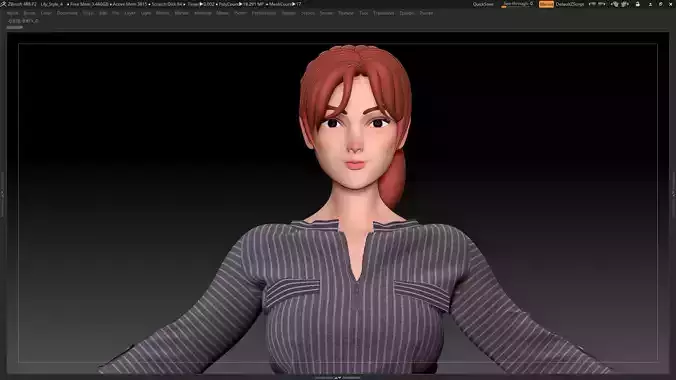The image size is (676, 380).
Task: Expand the bottom tray divider arrows
Action: pos(338,377)
